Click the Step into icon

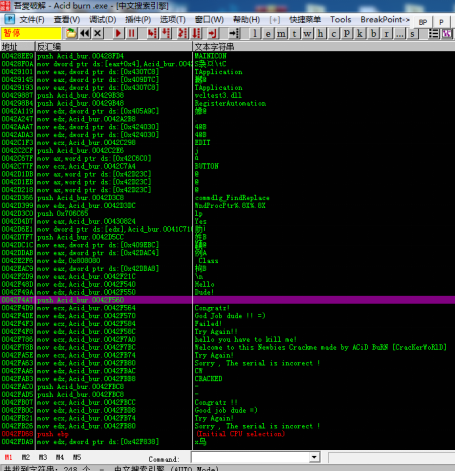[152, 33]
